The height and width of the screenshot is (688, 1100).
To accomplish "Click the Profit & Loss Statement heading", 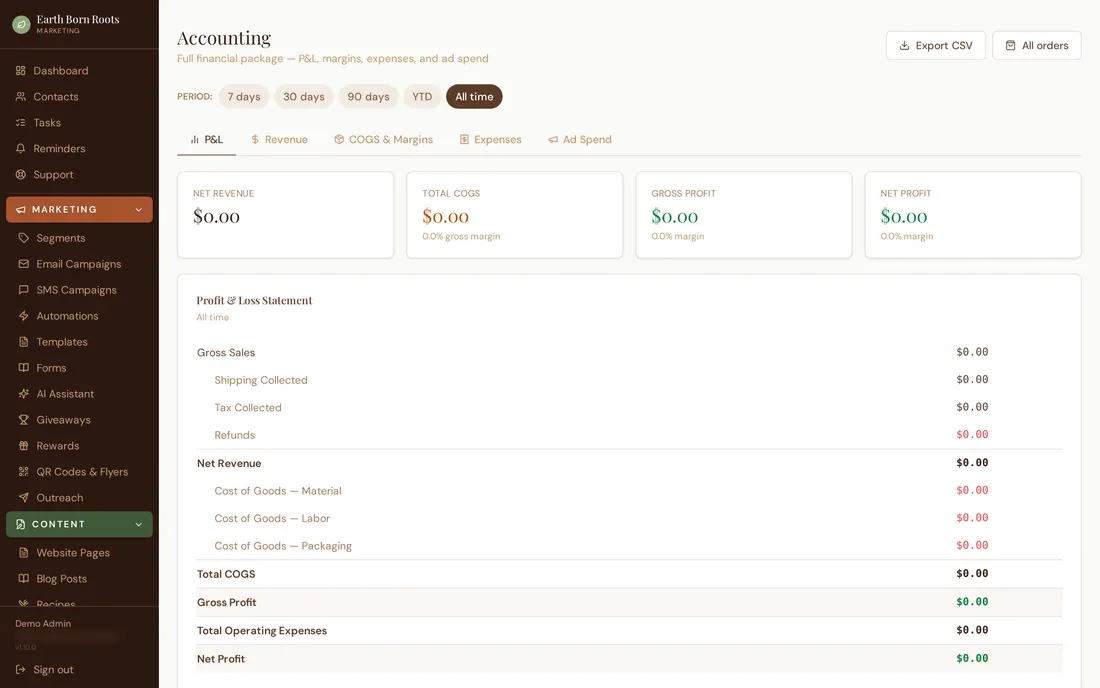I will pyautogui.click(x=254, y=300).
